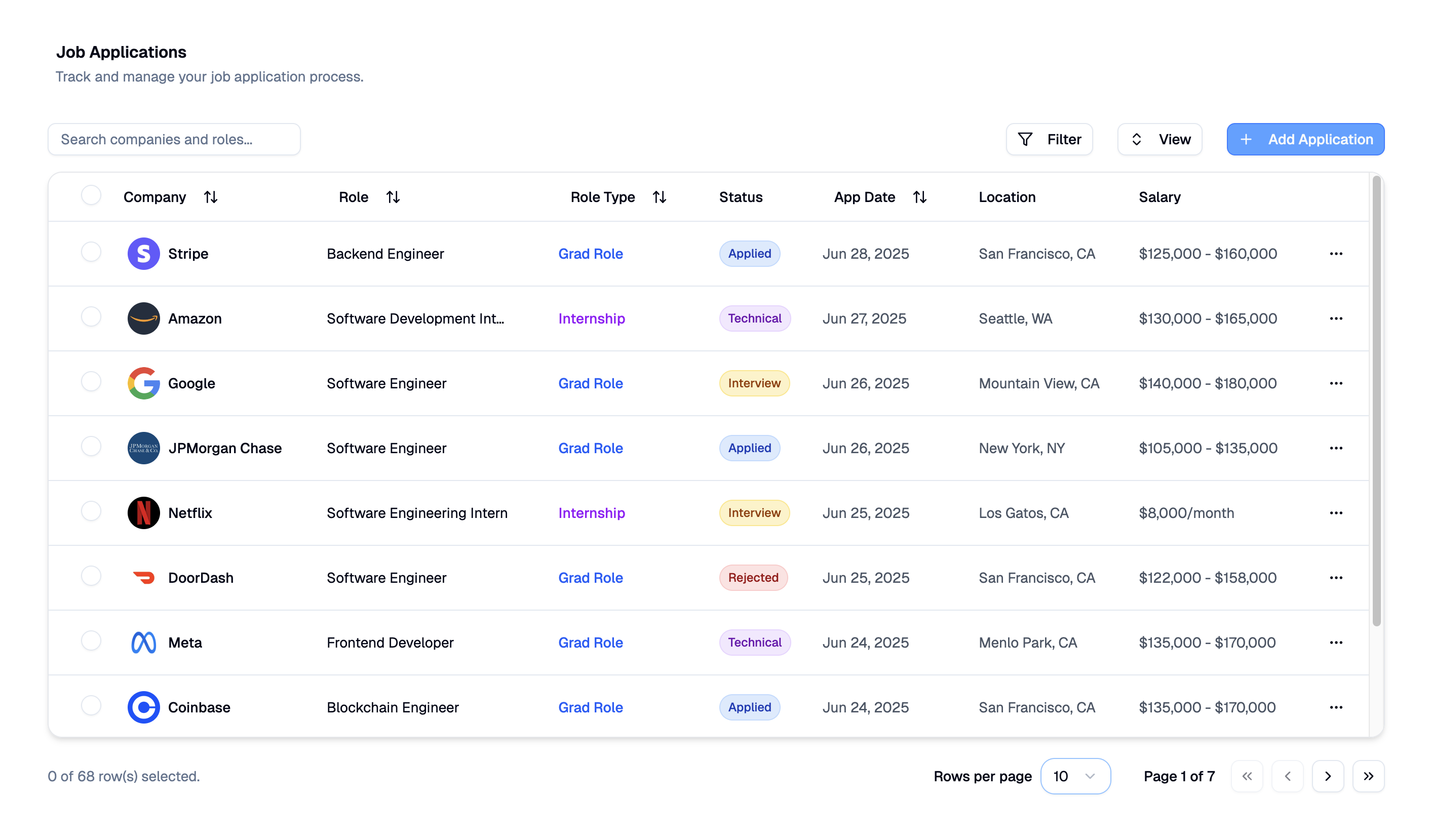Click Stripe's Grad Role link
Image resolution: width=1429 pixels, height=840 pixels.
click(590, 253)
